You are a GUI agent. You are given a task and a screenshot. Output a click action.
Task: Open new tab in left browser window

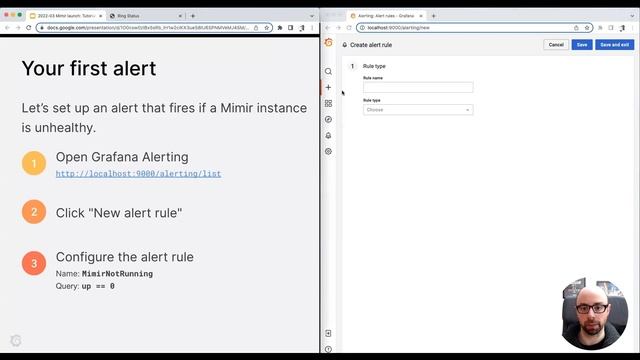point(193,16)
